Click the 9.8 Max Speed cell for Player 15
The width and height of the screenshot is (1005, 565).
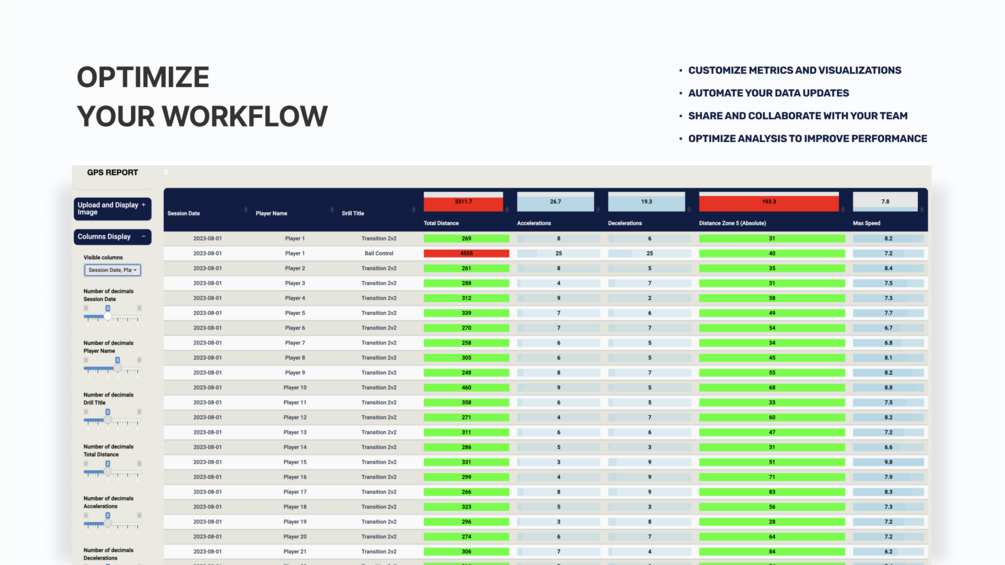[888, 463]
